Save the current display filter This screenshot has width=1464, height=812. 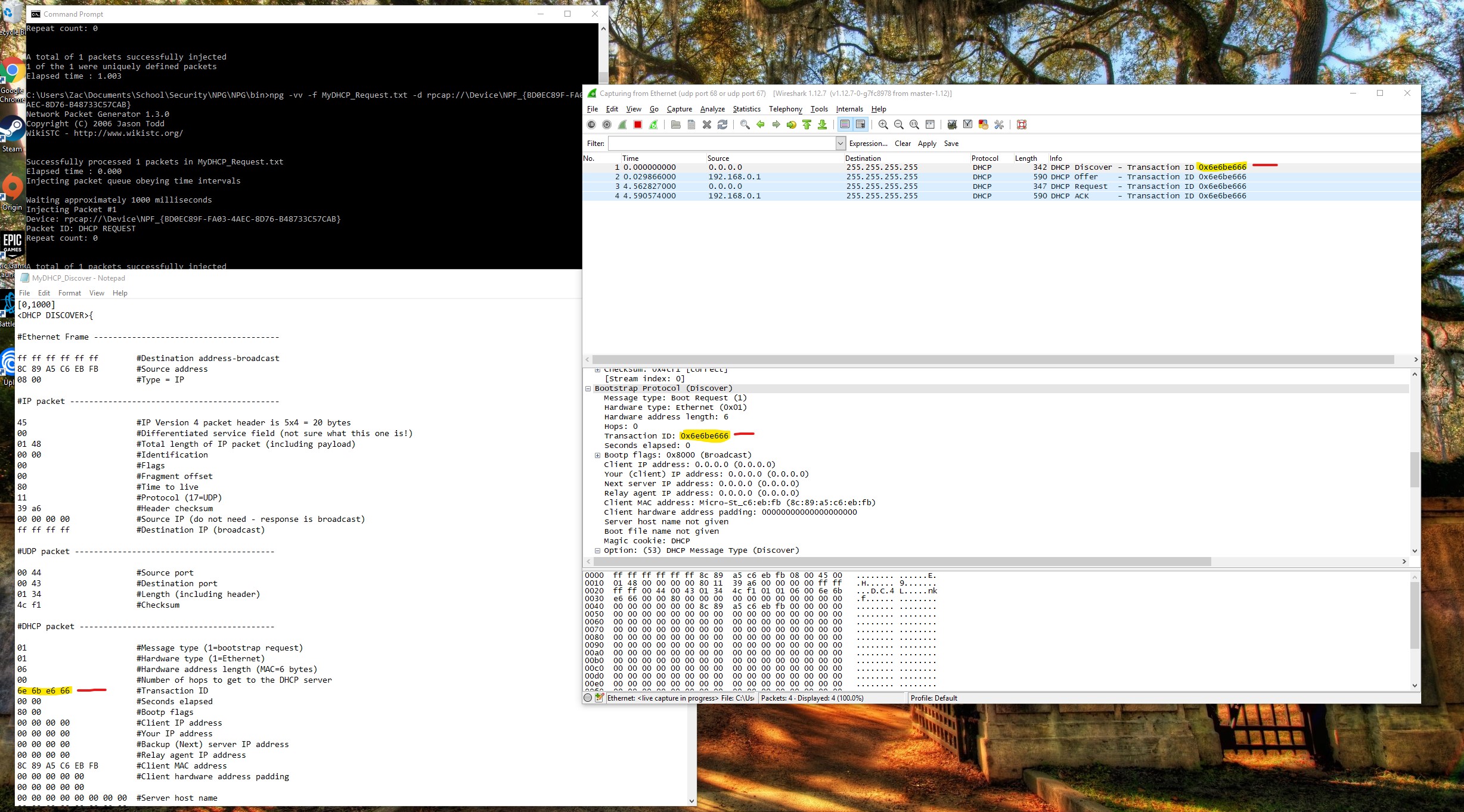951,144
